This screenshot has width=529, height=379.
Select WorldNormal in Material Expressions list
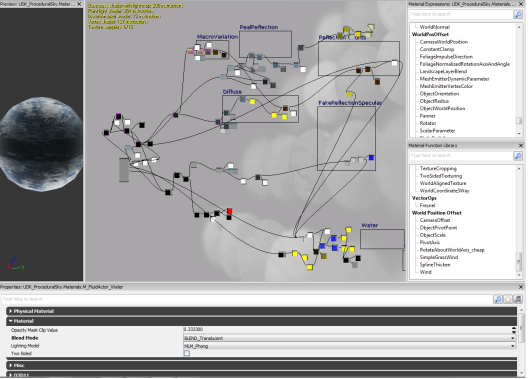435,27
